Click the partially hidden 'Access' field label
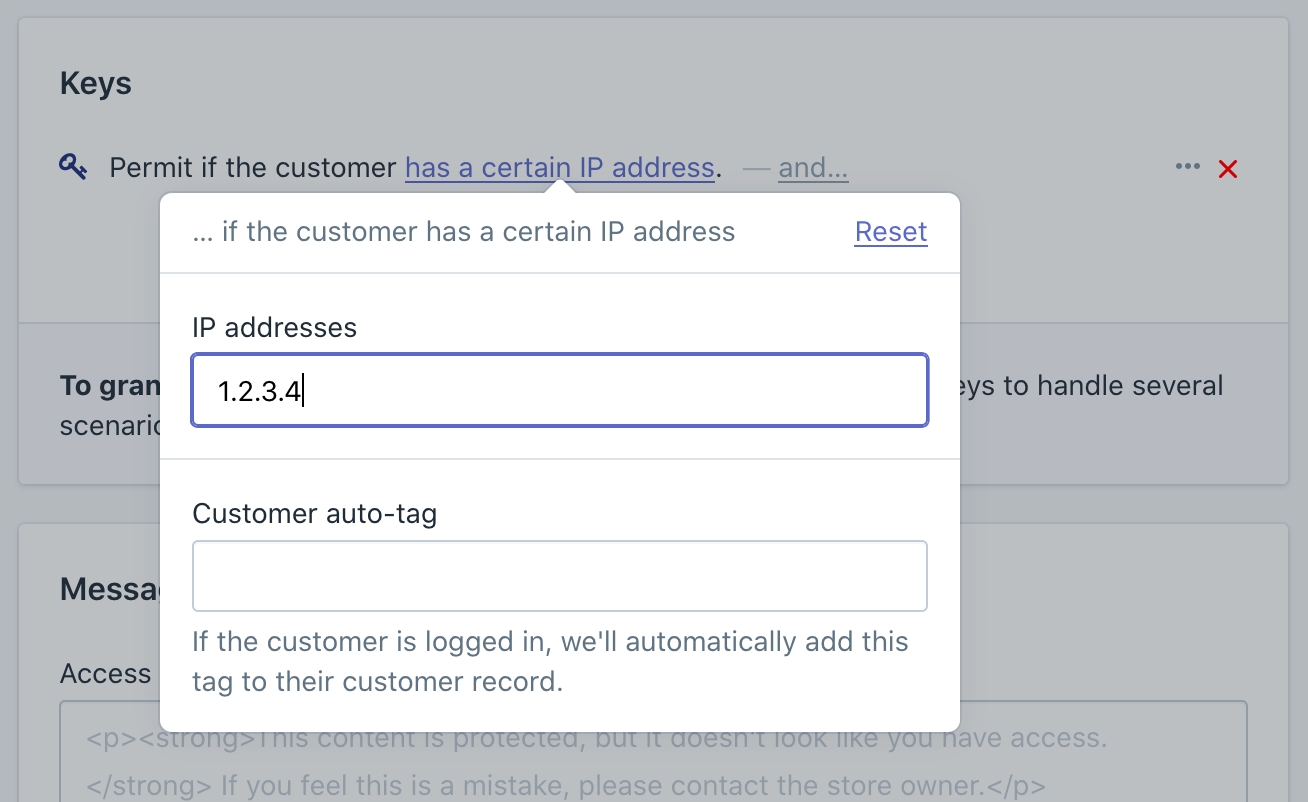Screen dimensions: 1308x802 tap(105, 674)
